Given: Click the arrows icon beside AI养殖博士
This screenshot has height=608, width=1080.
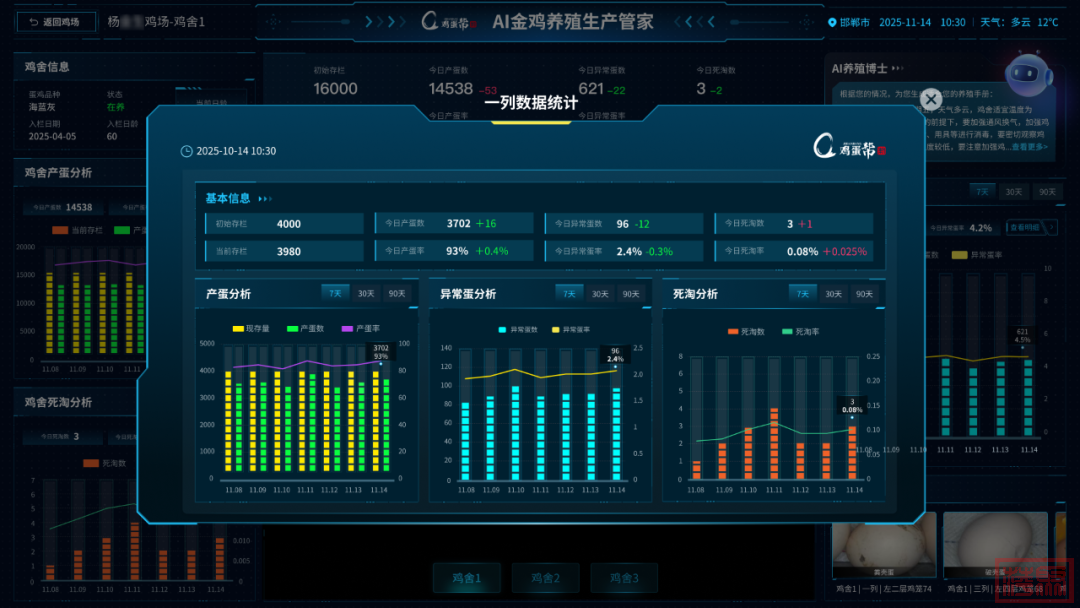Looking at the screenshot, I should tap(897, 68).
